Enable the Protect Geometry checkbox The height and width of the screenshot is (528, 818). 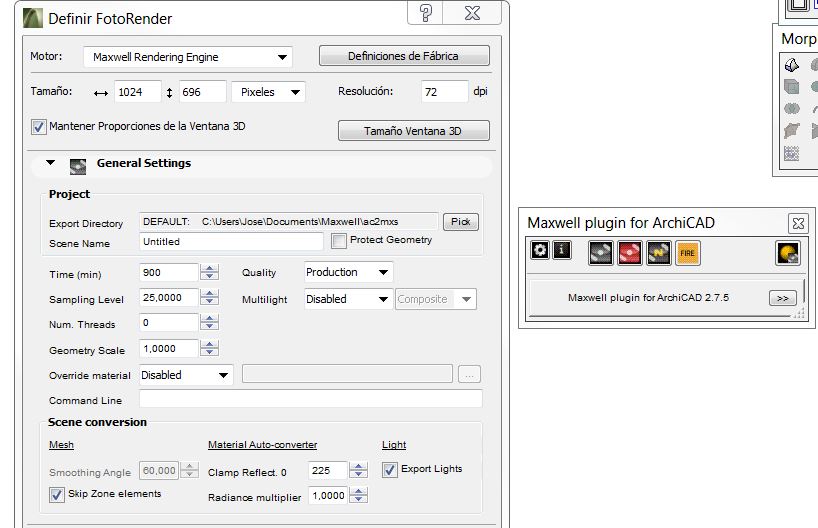[x=339, y=240]
